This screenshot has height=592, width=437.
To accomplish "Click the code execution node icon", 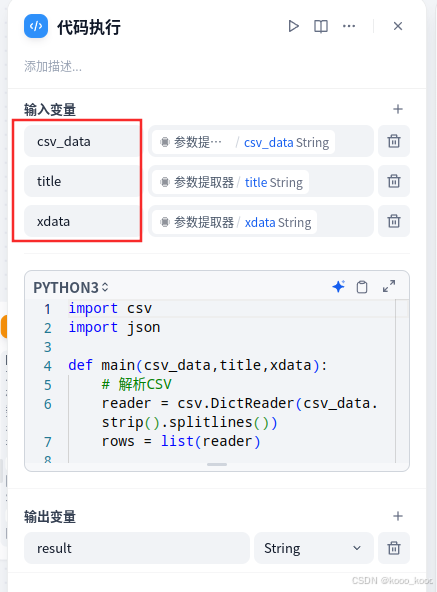I will click(36, 26).
